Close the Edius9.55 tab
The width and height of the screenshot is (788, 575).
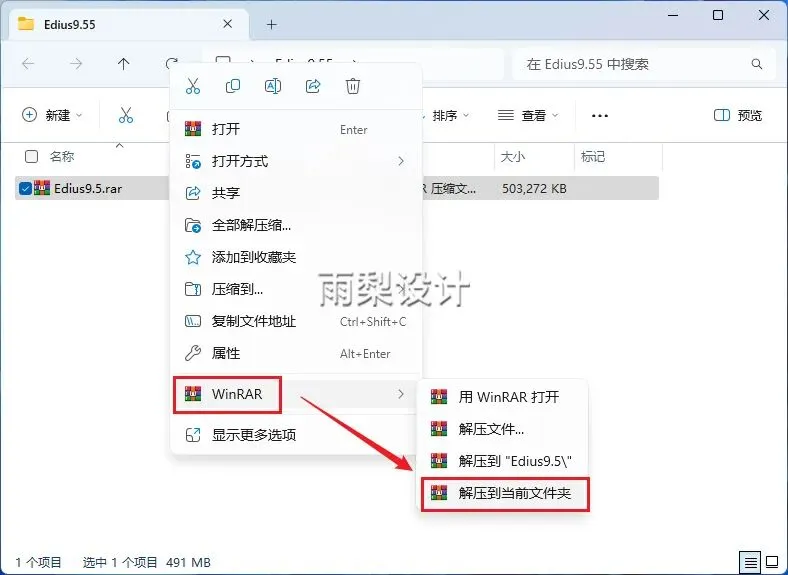coord(227,24)
